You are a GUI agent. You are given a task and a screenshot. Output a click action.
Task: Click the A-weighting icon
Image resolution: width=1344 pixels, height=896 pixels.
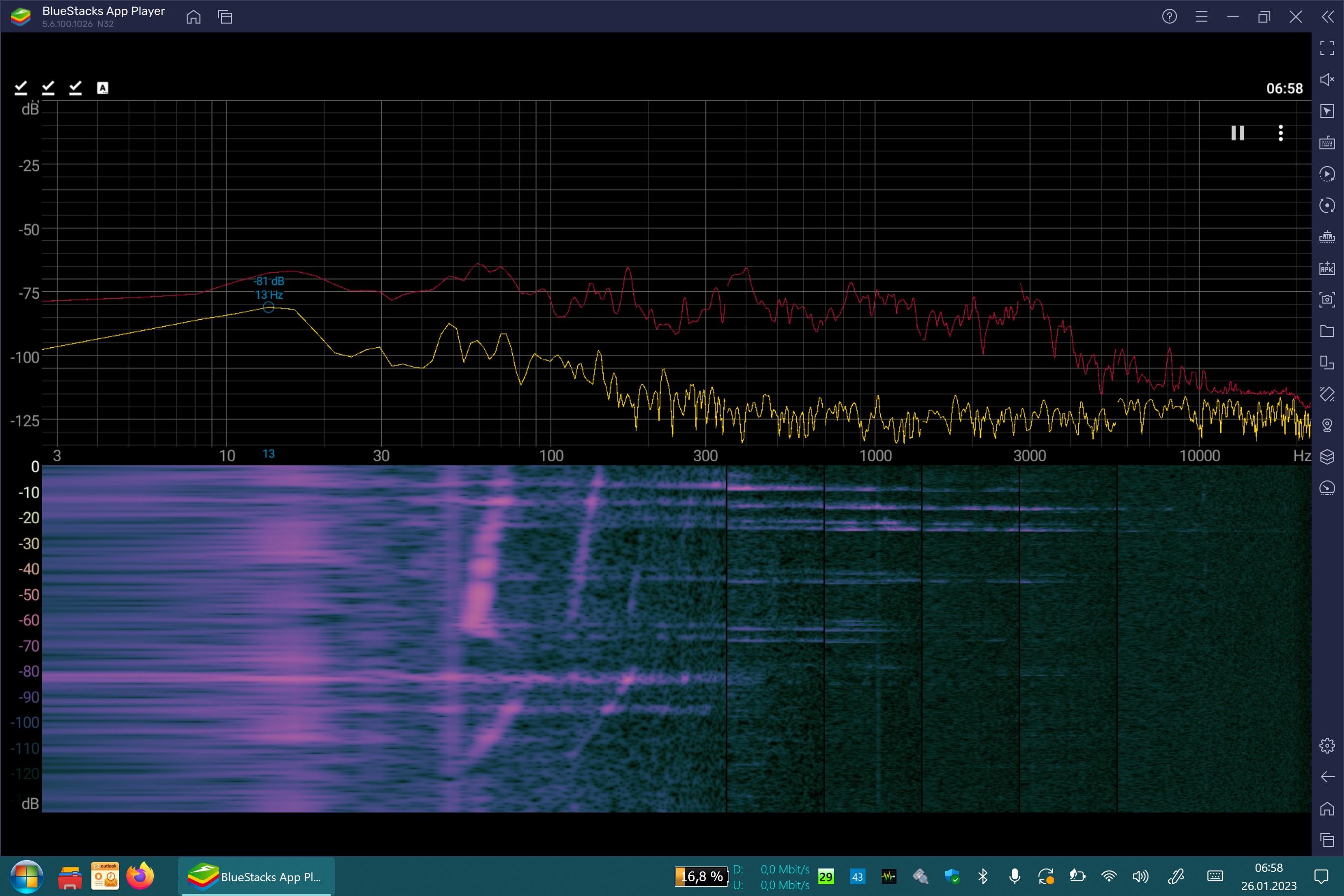(103, 87)
